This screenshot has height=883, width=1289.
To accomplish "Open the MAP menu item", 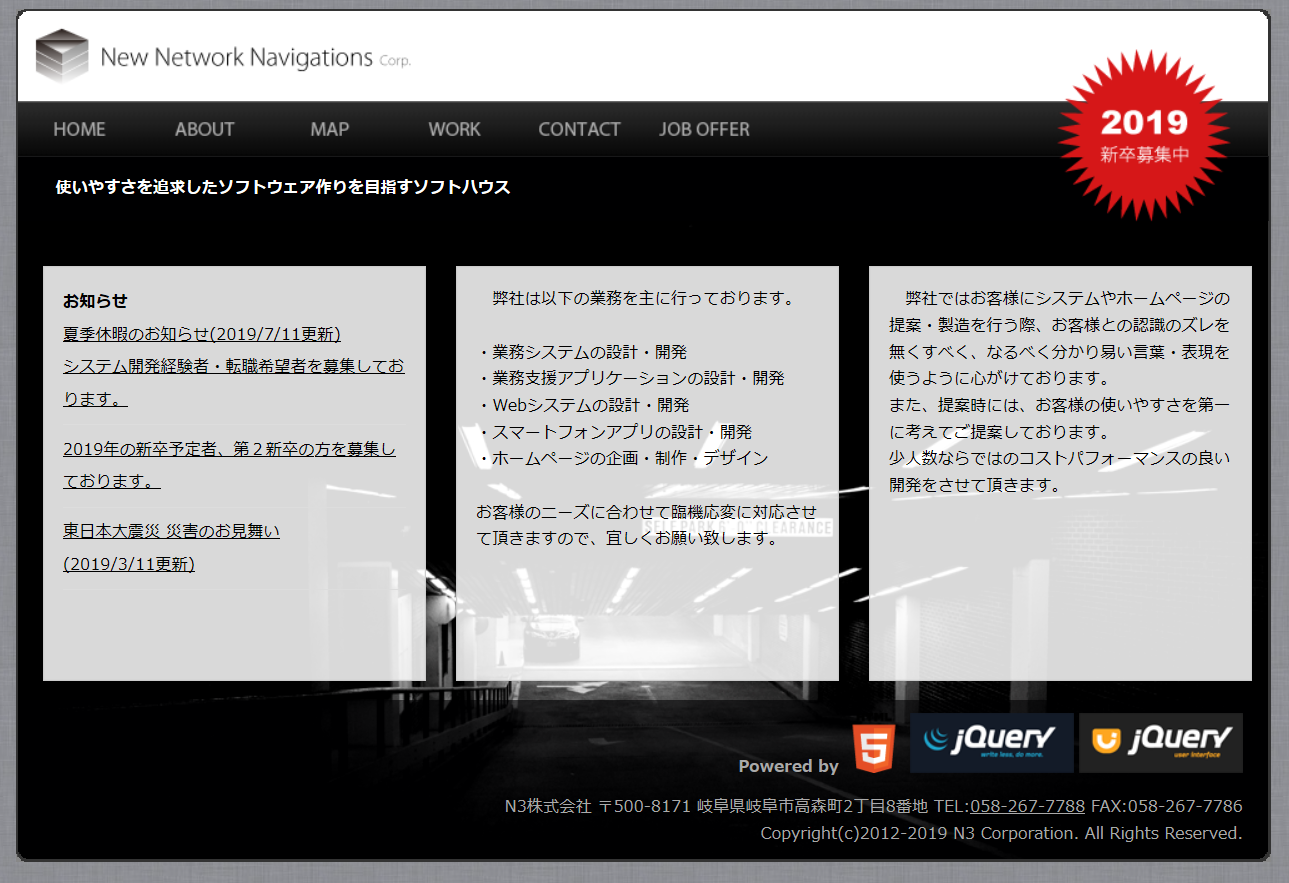I will coord(329,129).
